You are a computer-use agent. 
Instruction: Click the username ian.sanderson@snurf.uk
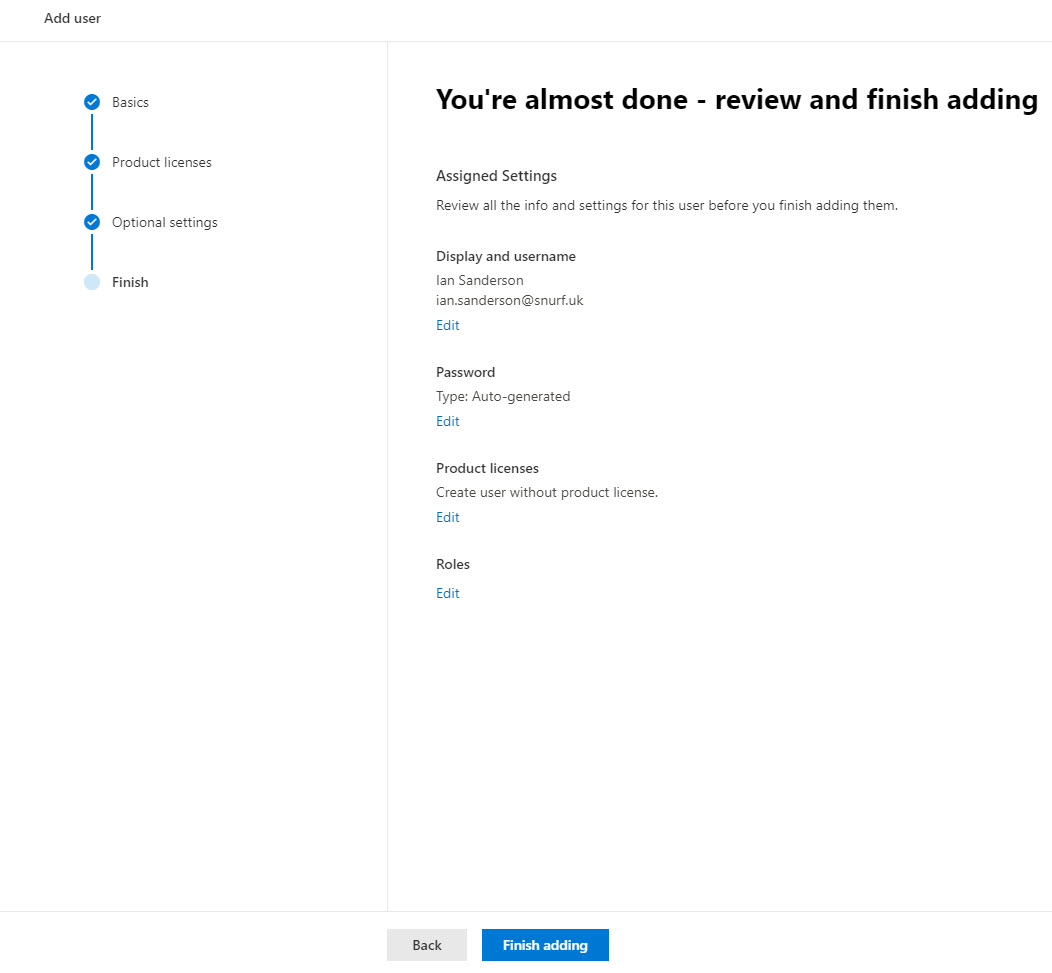point(510,300)
